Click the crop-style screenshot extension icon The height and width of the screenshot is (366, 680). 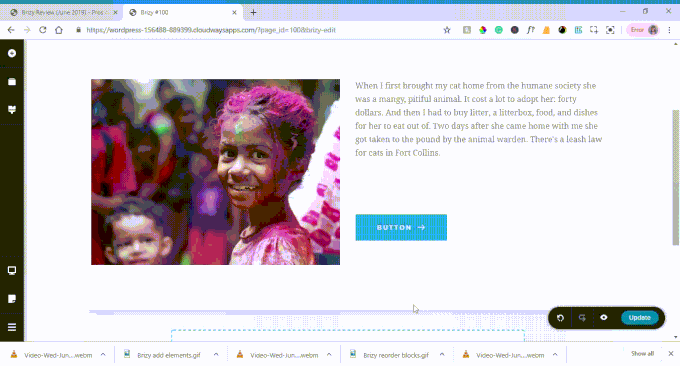[594, 30]
